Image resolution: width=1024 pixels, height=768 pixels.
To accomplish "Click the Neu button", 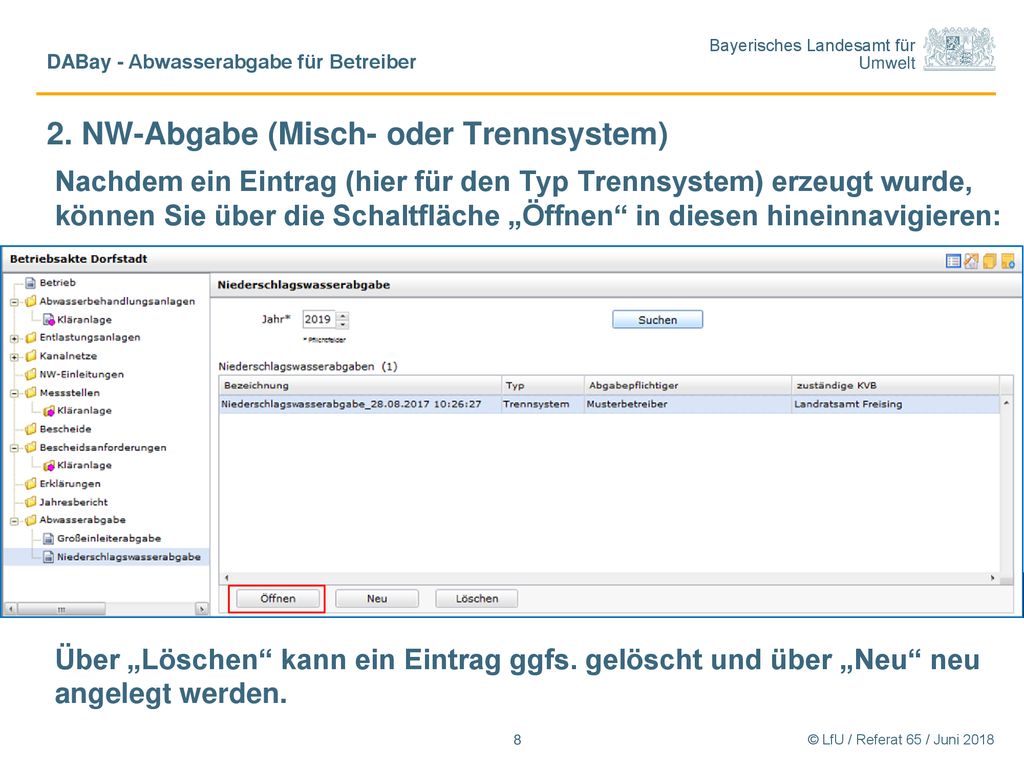I will click(377, 599).
